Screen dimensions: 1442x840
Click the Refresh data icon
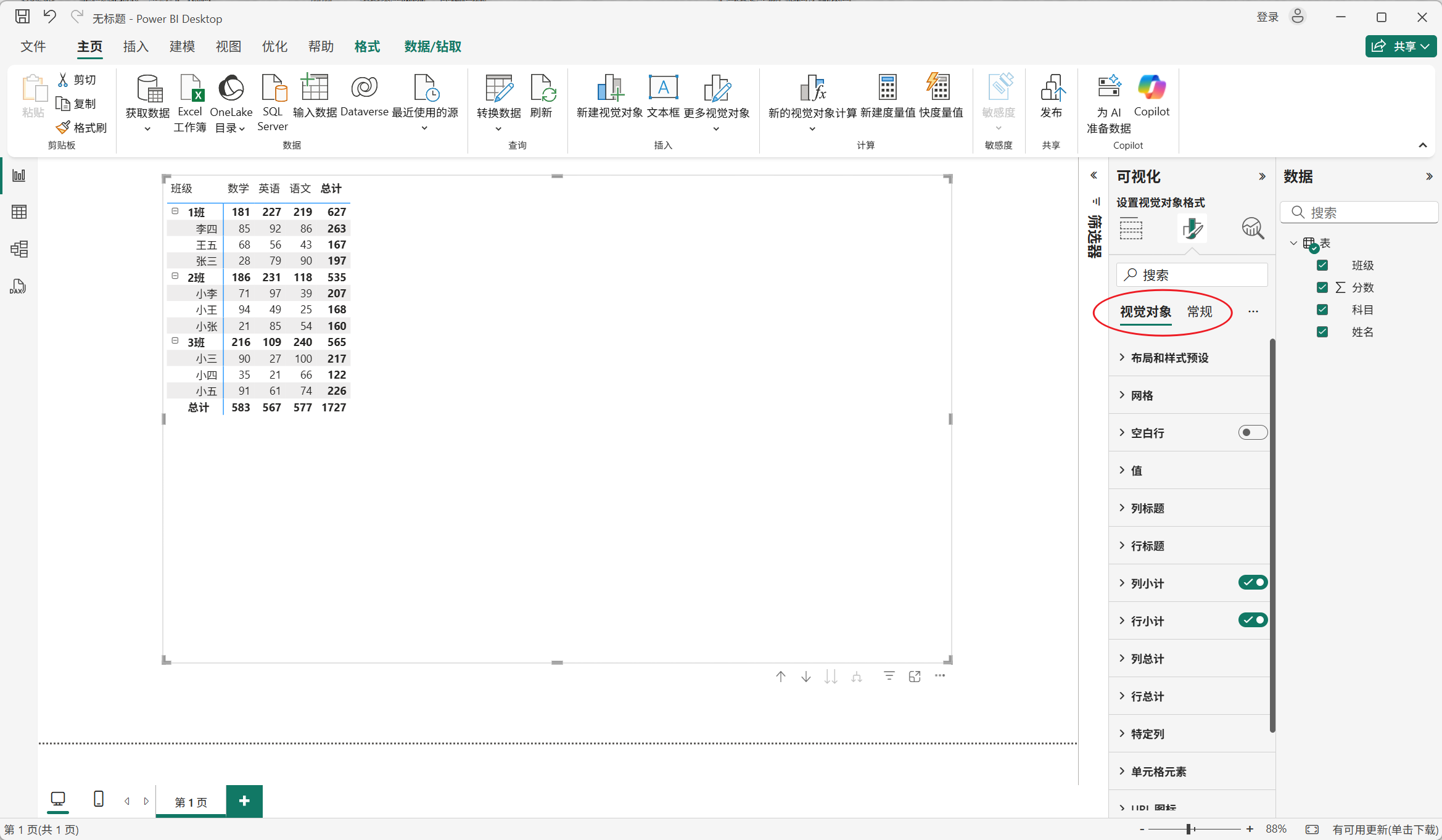(x=542, y=89)
